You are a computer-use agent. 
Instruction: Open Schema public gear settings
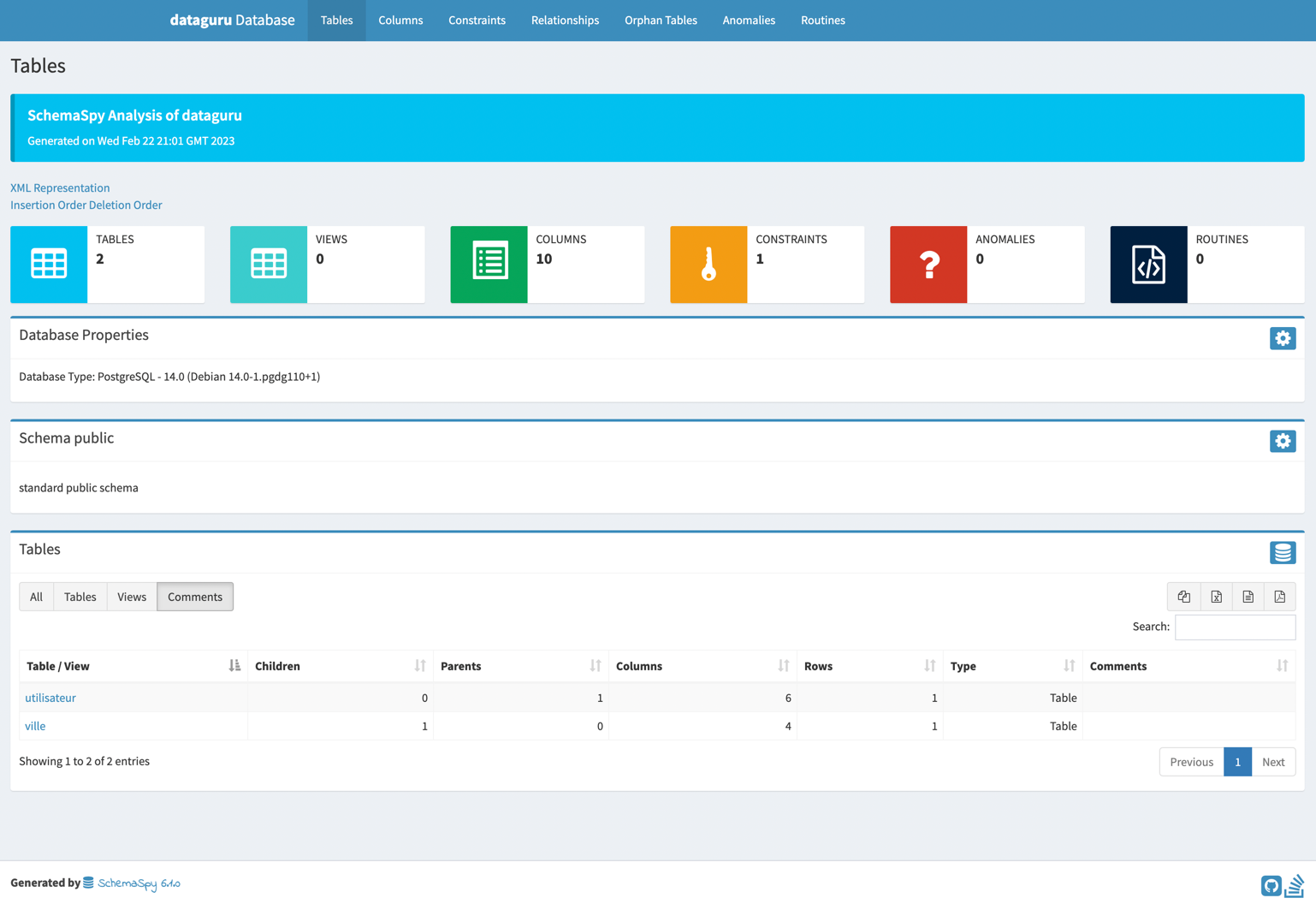tap(1283, 441)
